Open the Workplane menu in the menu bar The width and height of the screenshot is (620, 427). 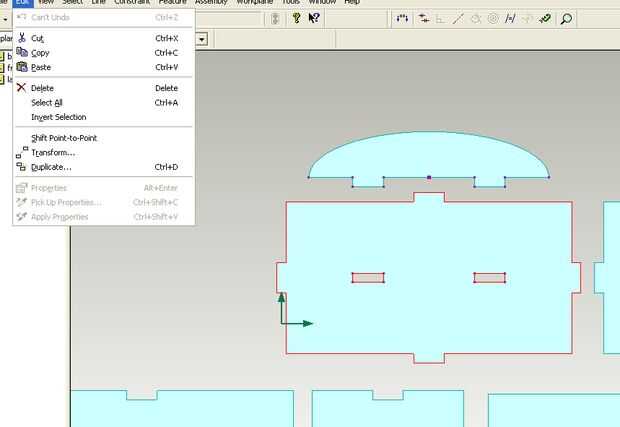tap(255, 2)
